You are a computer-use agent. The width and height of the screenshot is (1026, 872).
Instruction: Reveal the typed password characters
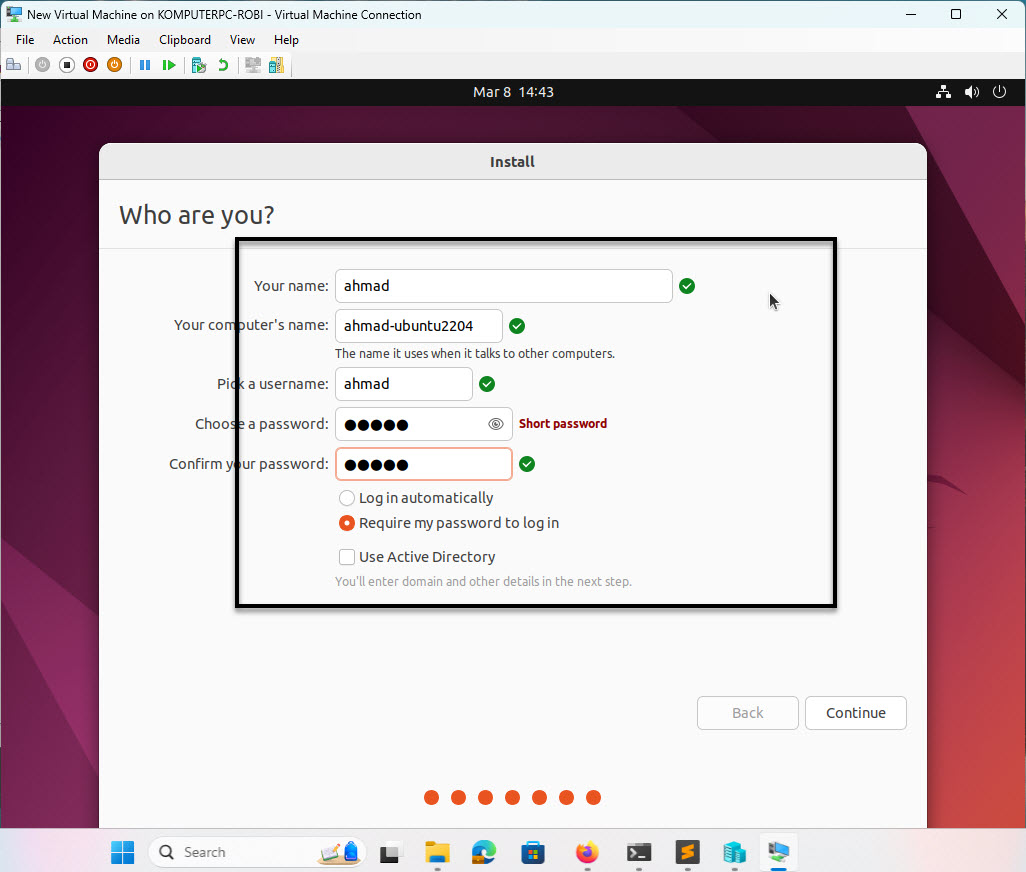coord(495,424)
